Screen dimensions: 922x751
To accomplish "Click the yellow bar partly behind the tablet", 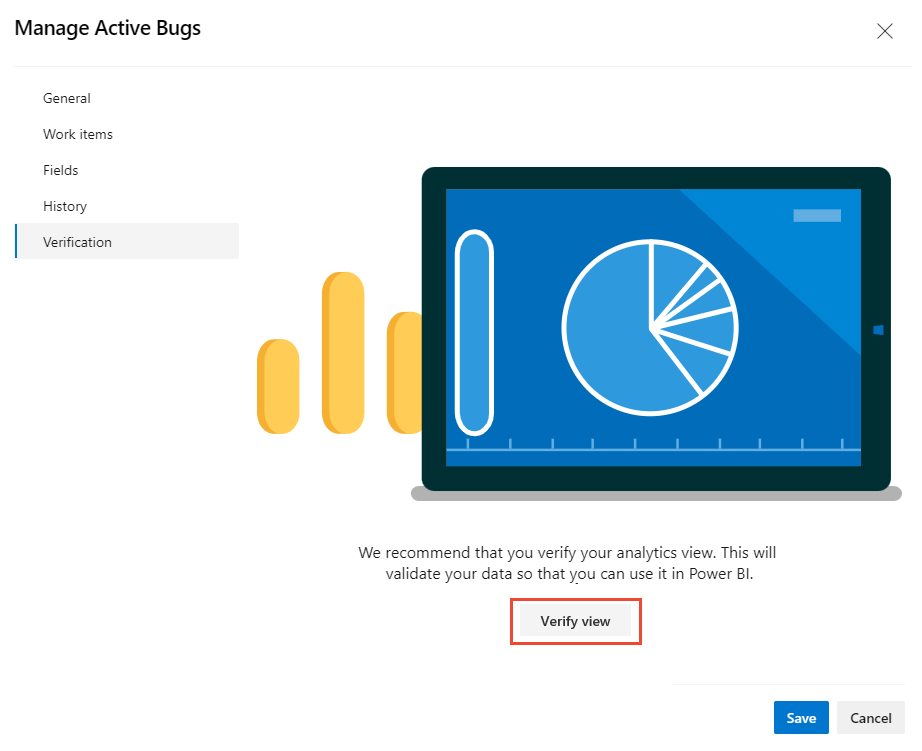I will [x=405, y=373].
